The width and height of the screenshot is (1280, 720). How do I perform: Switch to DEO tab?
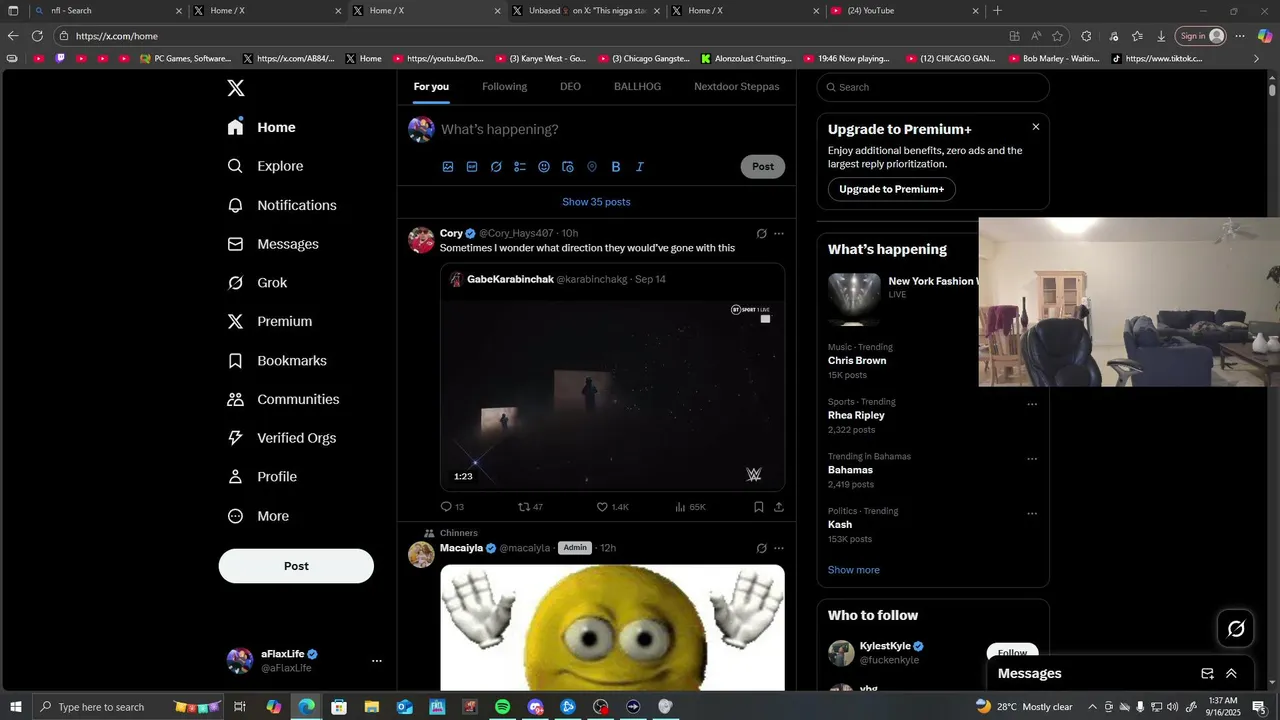coord(570,87)
